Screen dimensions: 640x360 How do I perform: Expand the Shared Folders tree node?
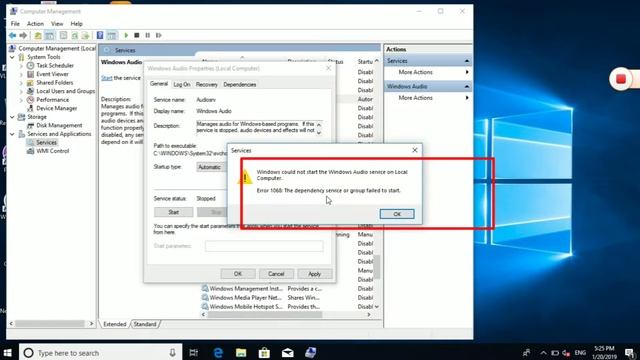pyautogui.click(x=21, y=83)
